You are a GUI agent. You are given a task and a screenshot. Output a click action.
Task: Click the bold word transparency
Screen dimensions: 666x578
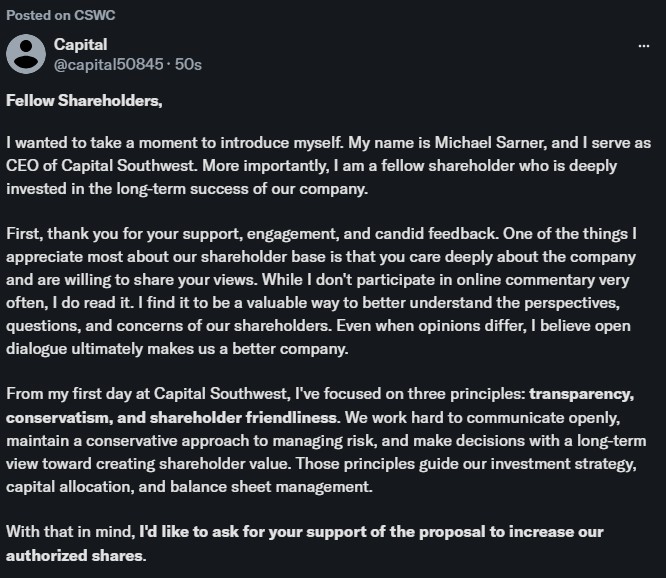(581, 394)
